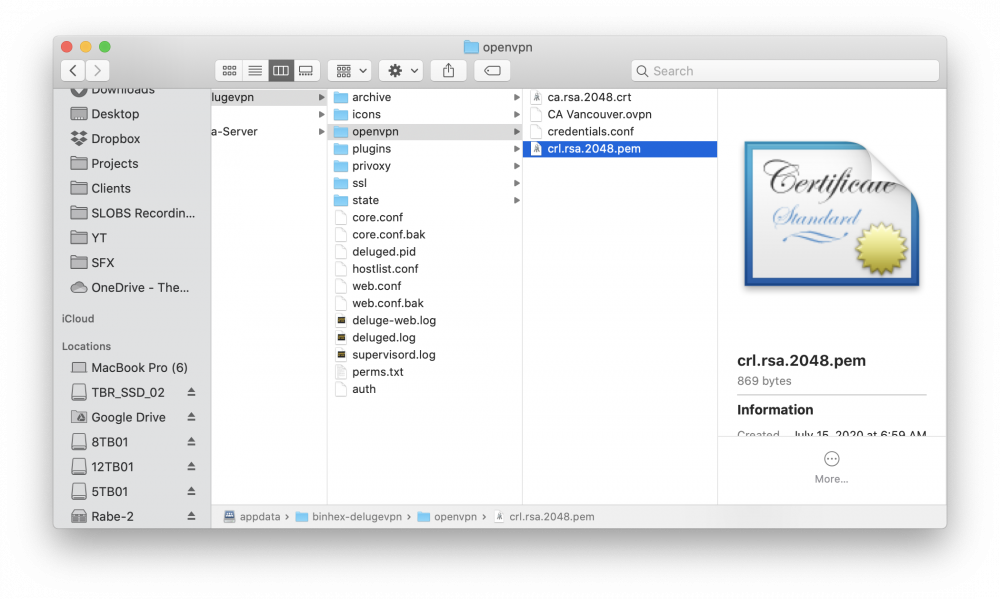
Task: Click the iCloud sidebar section header
Action: (x=78, y=318)
